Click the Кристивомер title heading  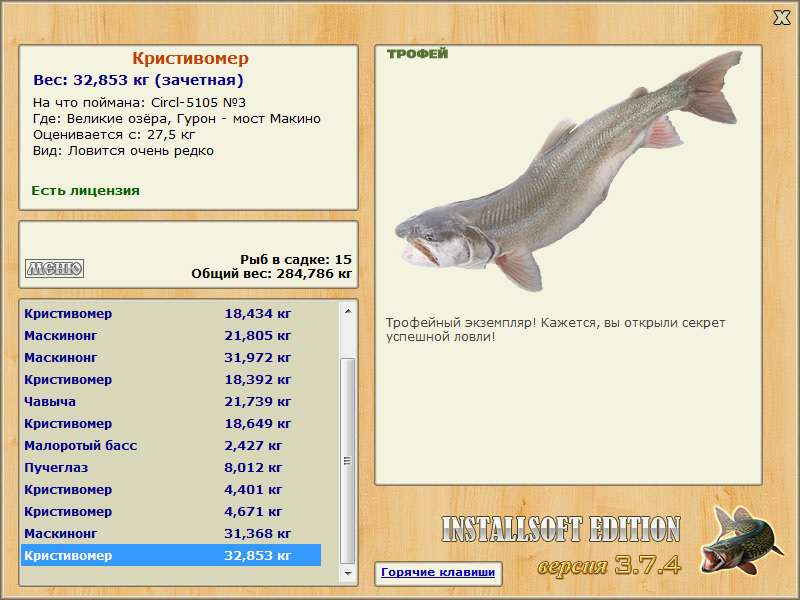pos(190,58)
